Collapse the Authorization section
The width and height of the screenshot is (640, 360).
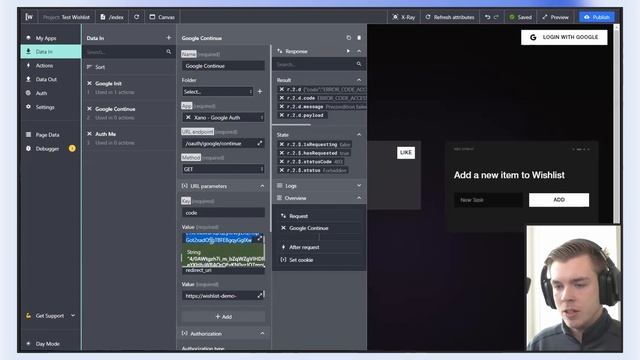262,333
